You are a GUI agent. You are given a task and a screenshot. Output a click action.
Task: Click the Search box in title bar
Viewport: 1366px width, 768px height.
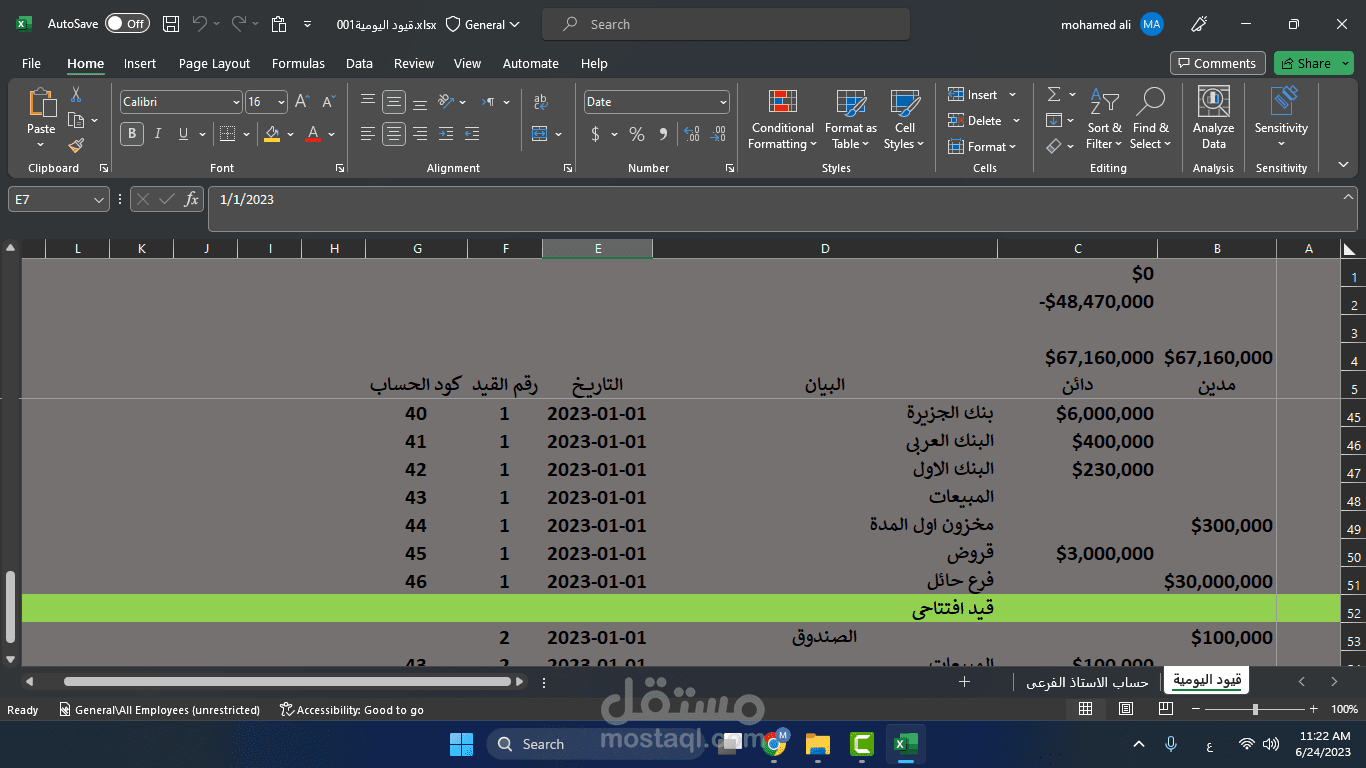coord(726,24)
